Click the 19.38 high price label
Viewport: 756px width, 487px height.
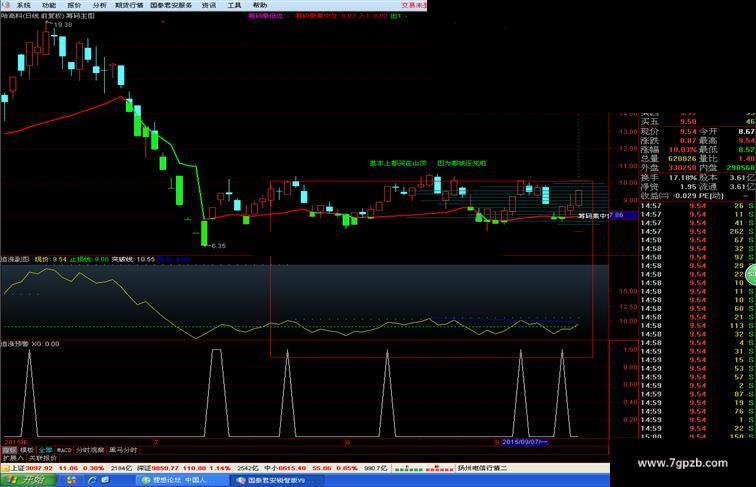point(63,25)
